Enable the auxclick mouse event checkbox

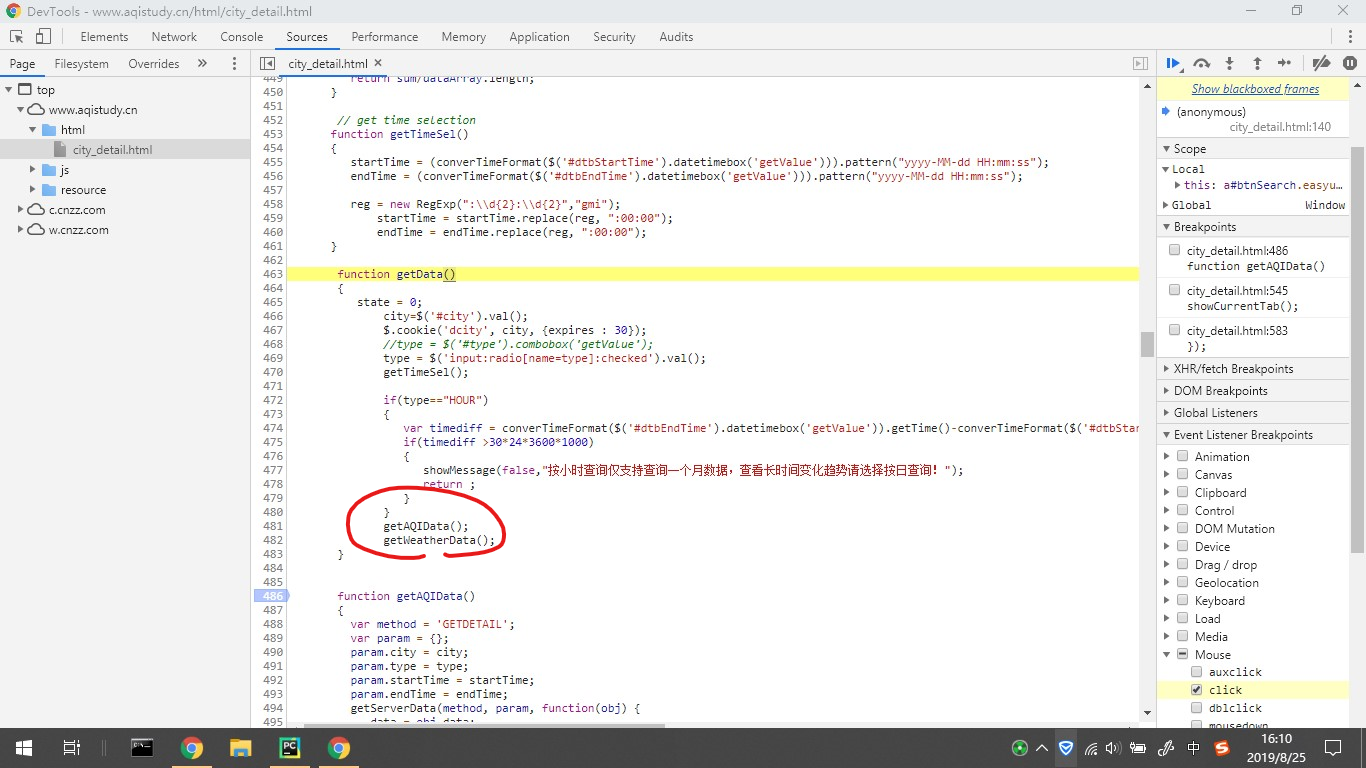click(x=1196, y=673)
